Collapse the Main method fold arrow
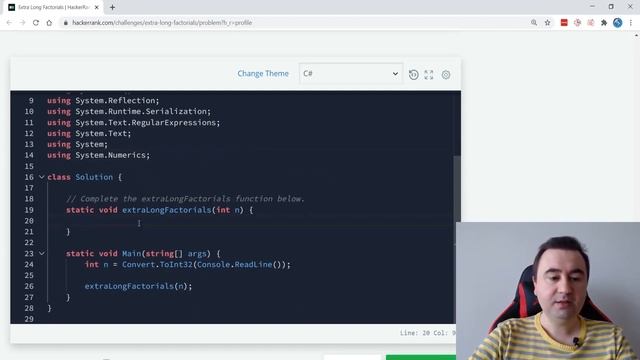 click(x=42, y=253)
